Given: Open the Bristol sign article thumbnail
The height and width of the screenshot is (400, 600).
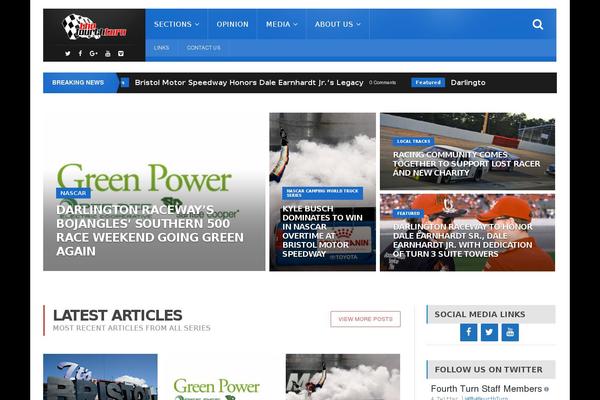Looking at the screenshot, I should tap(100, 377).
